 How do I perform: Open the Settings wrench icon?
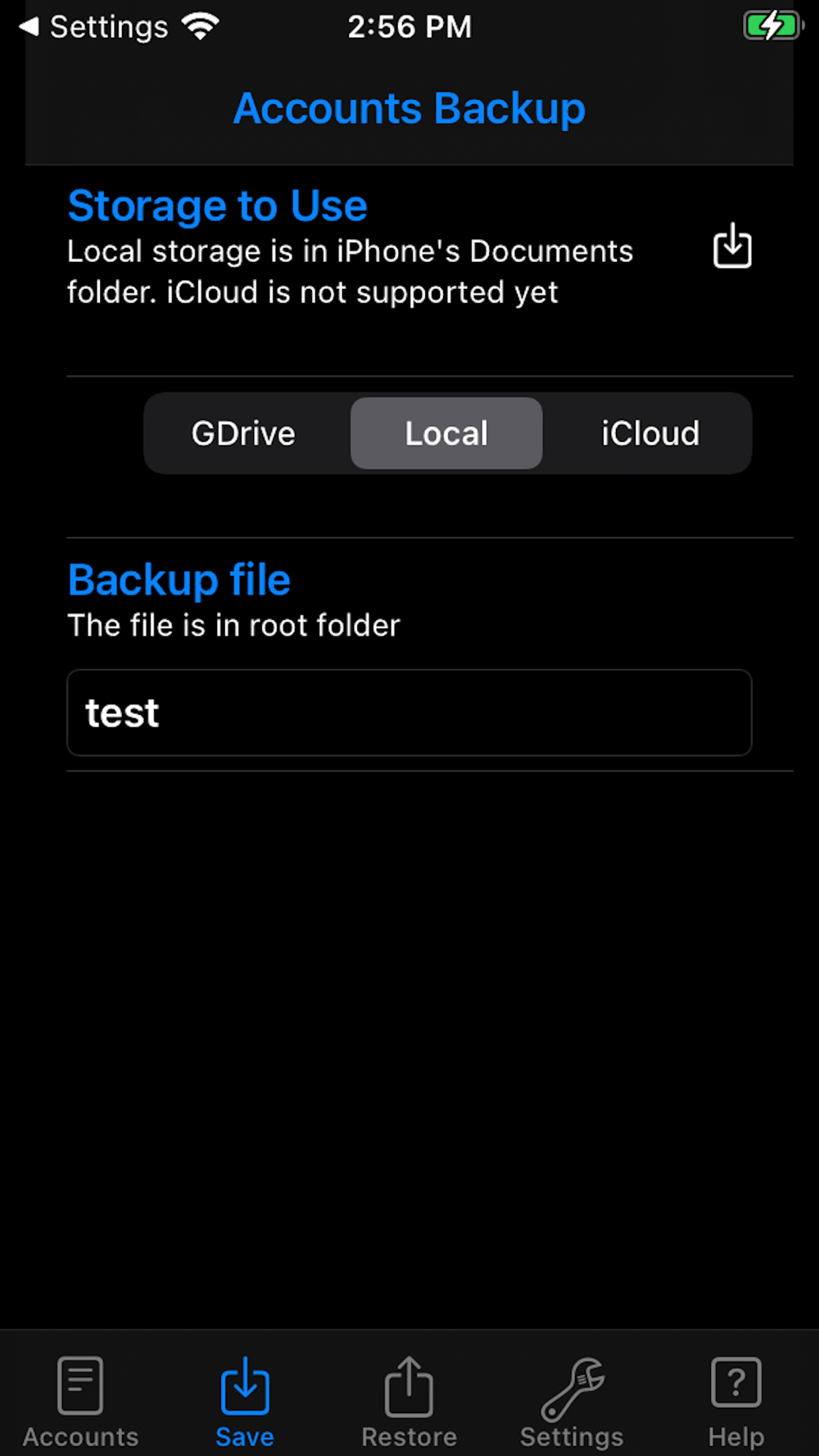572,1388
